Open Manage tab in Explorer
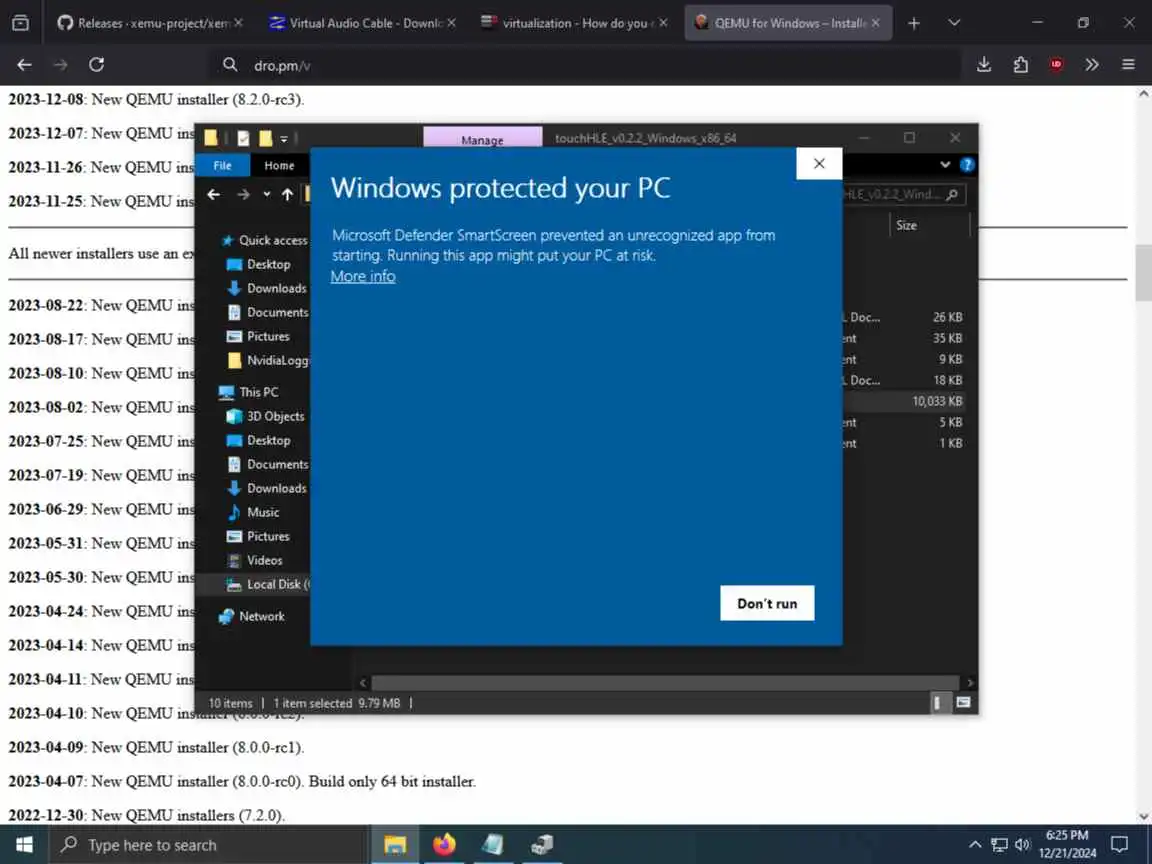 [483, 138]
